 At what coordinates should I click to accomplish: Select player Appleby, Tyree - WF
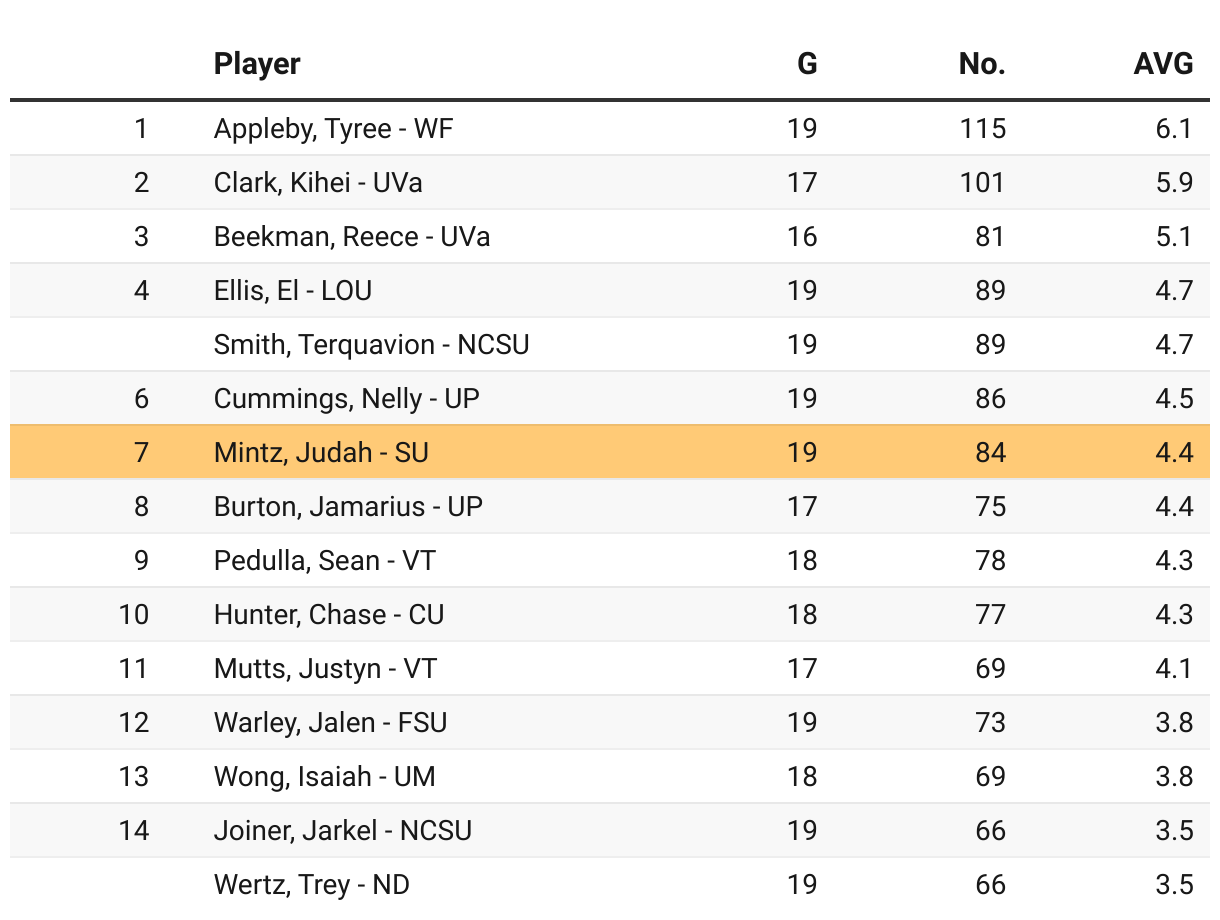(333, 128)
